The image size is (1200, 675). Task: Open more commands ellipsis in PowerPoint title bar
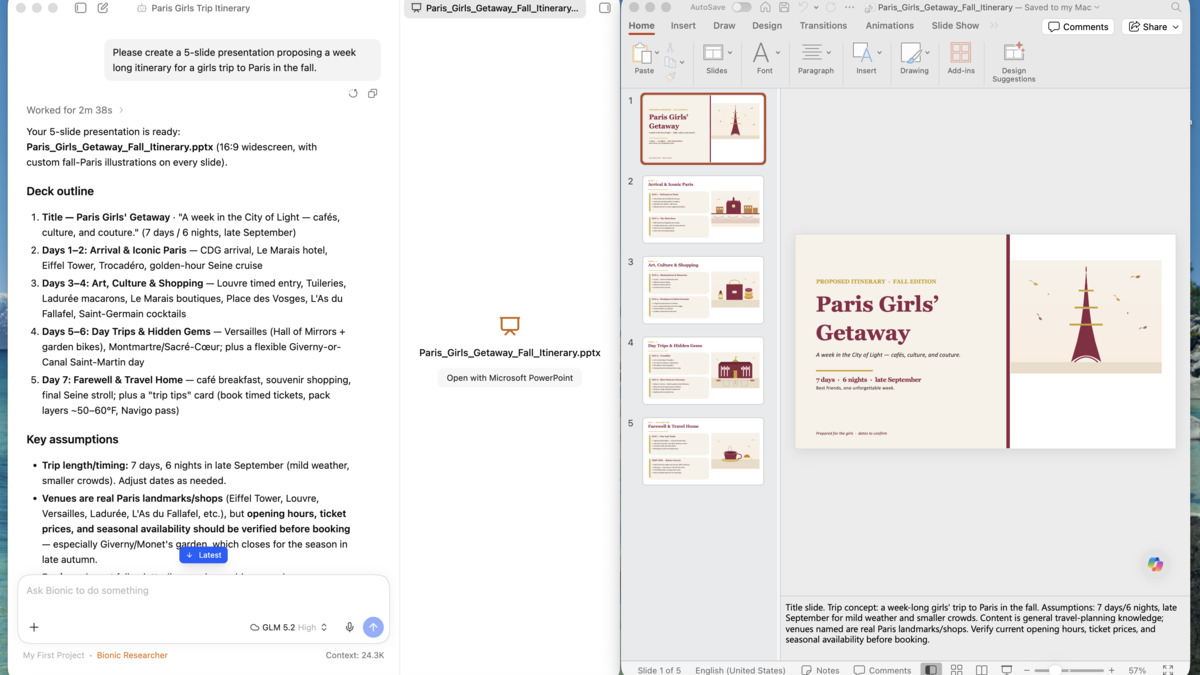850,7
